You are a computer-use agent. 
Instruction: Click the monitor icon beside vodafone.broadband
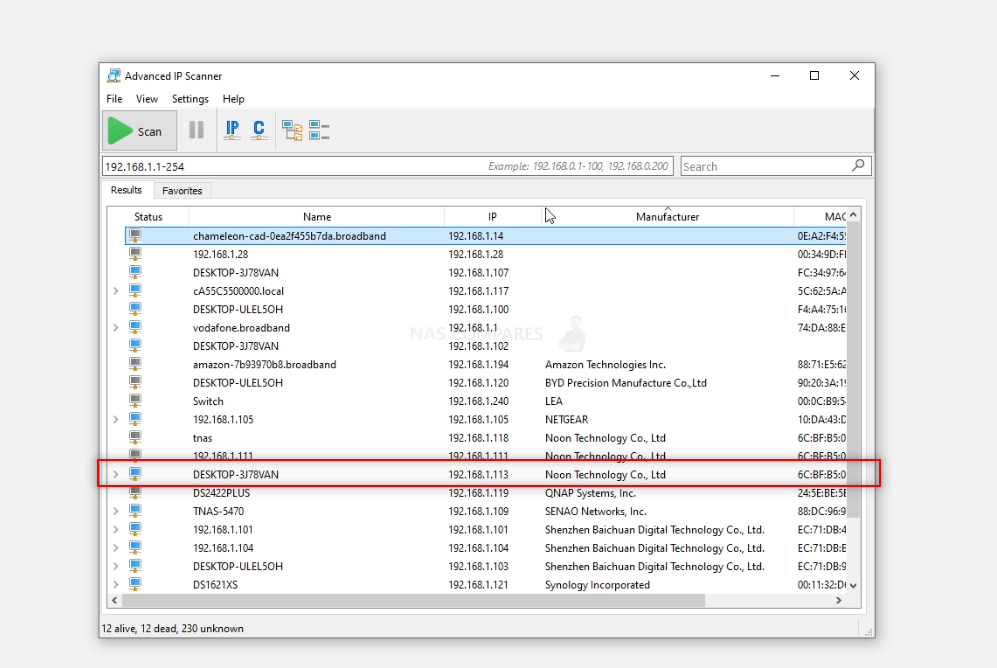135,327
